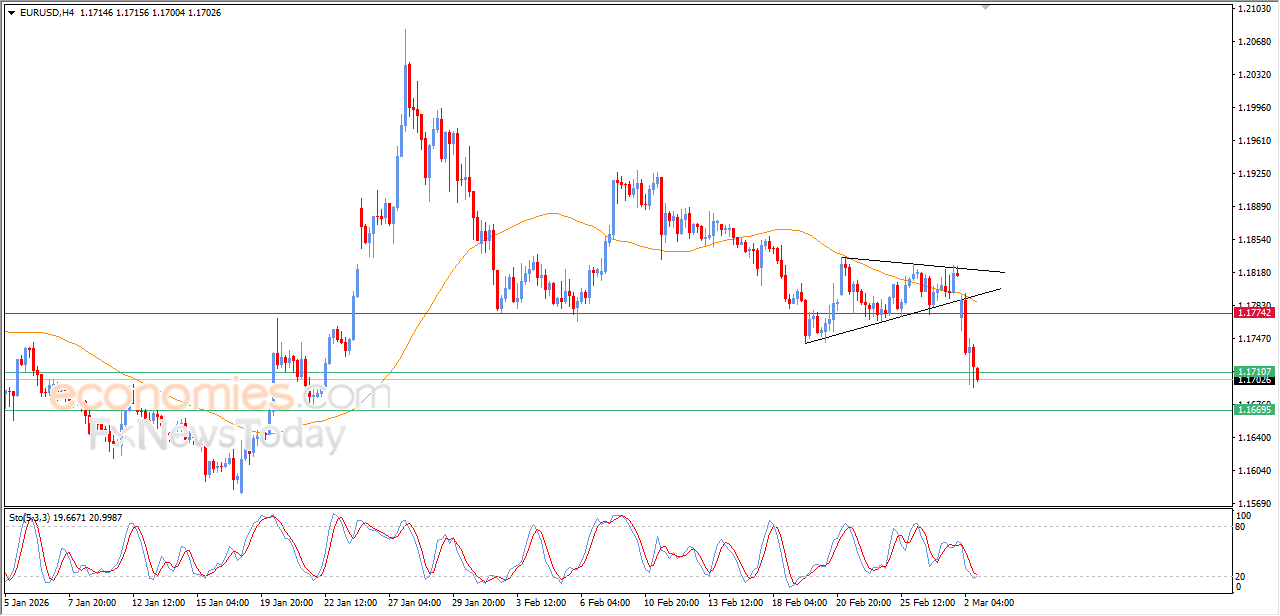Click the black 1.17026 current price tag
The height and width of the screenshot is (616, 1280).
[x=1253, y=380]
